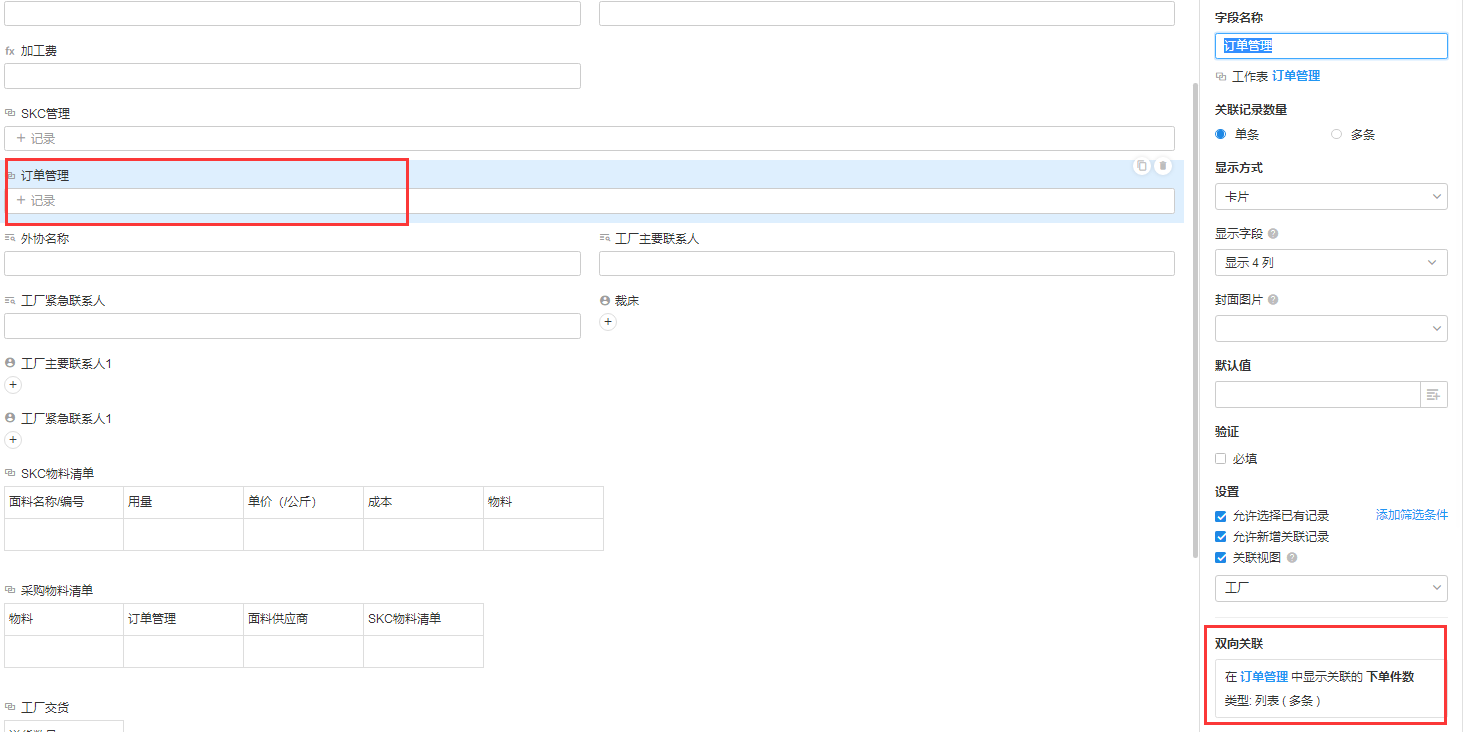This screenshot has width=1468, height=732.
Task: Click the help icon next to 显示字段
Action: [1273, 234]
